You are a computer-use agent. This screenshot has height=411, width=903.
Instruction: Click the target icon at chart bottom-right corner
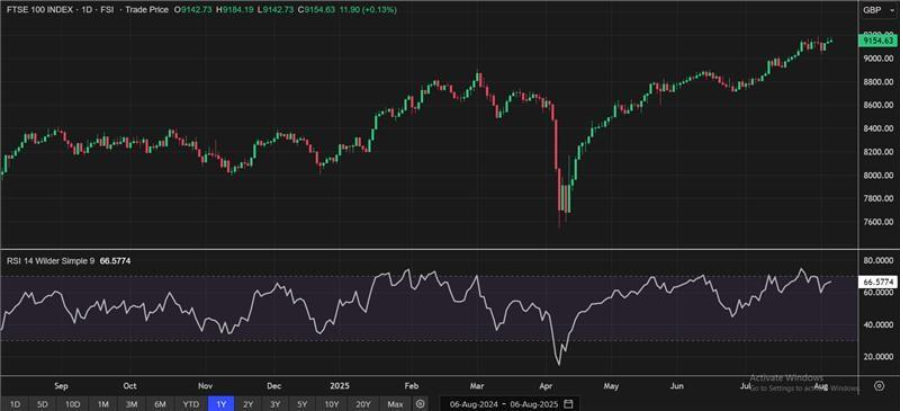tap(879, 386)
